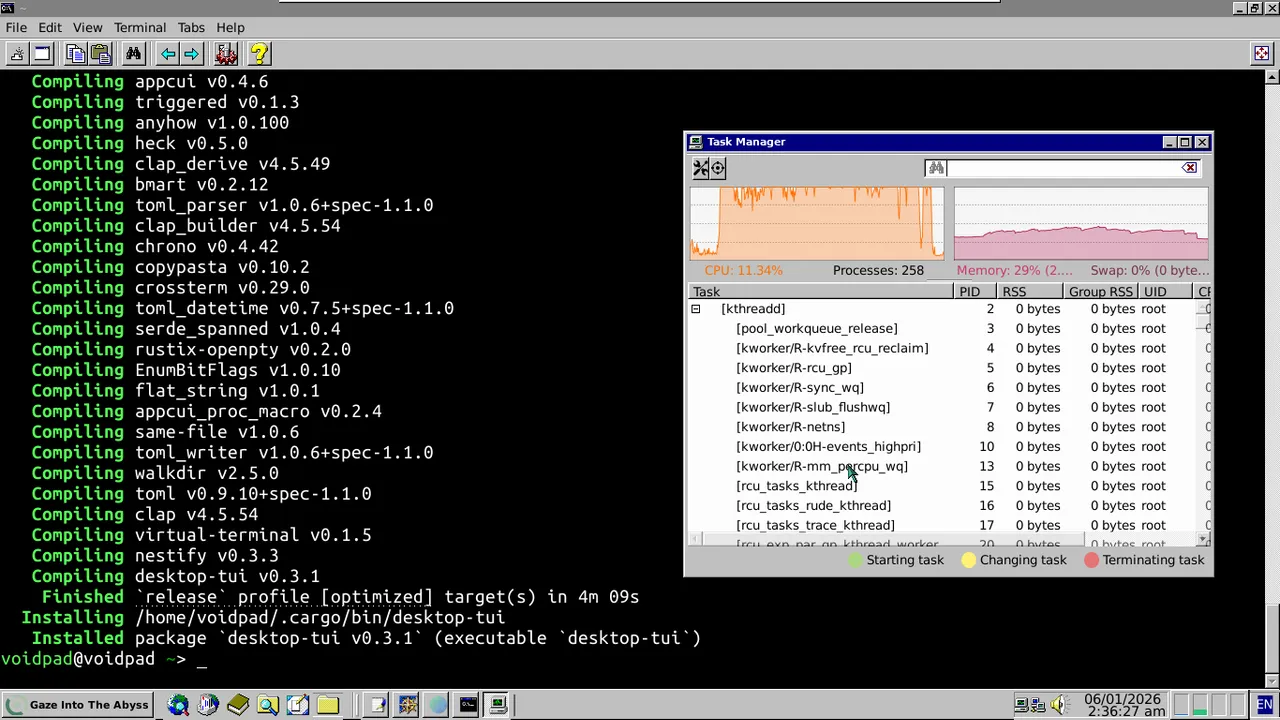
Task: Click the yellow question mark help icon
Action: 258,54
